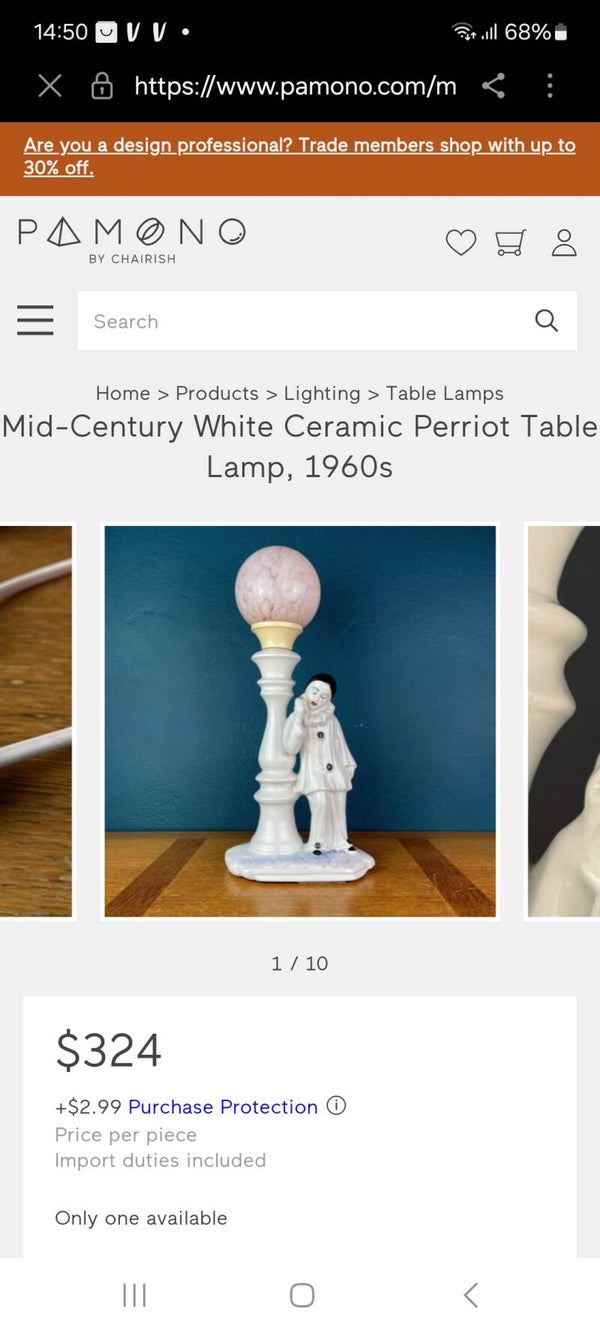This screenshot has height=1333, width=600.
Task: Click the Pamono by Chairish logo
Action: tap(131, 240)
